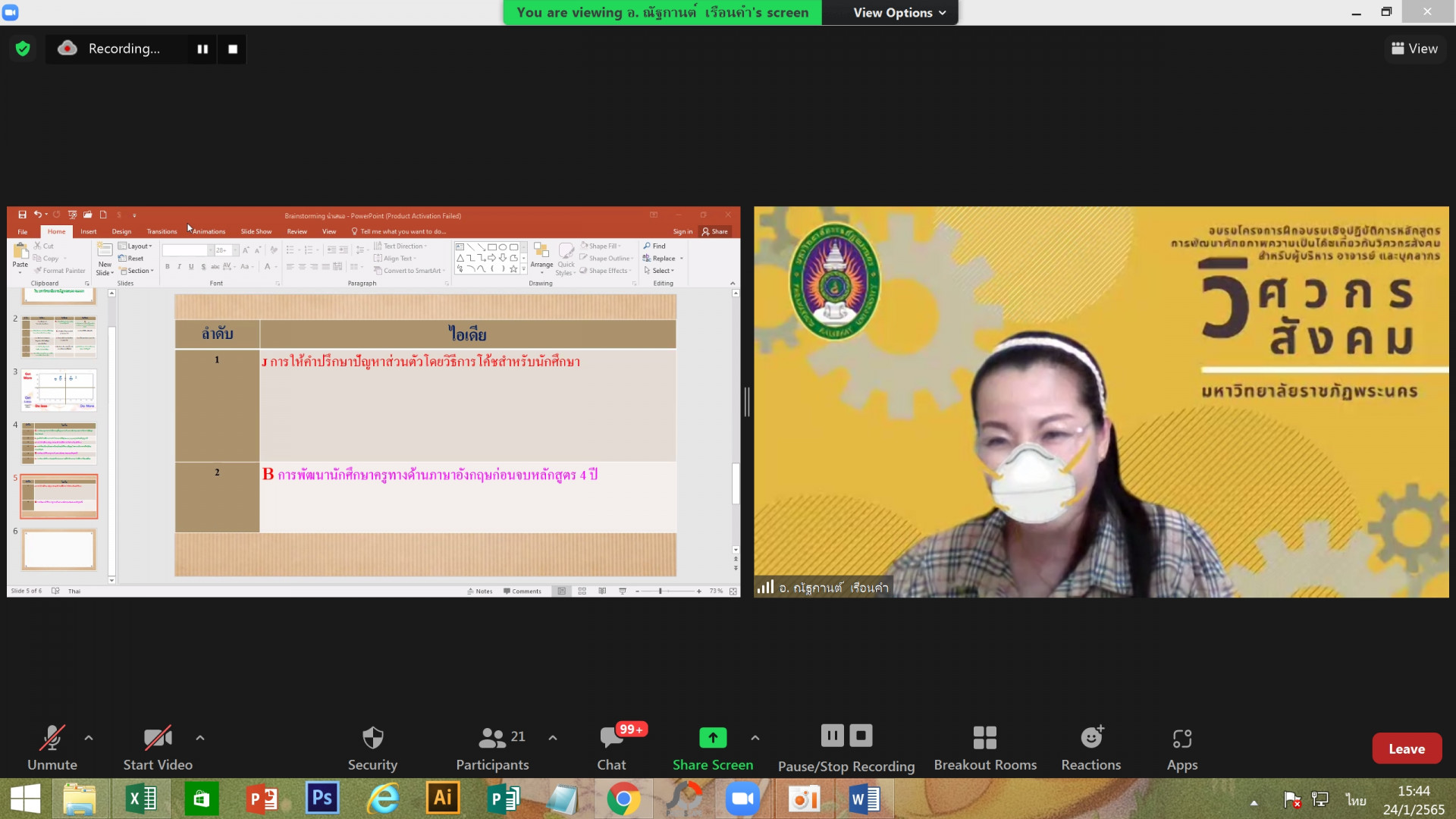Image resolution: width=1456 pixels, height=819 pixels.
Task: Open the font size box
Action: [x=226, y=250]
